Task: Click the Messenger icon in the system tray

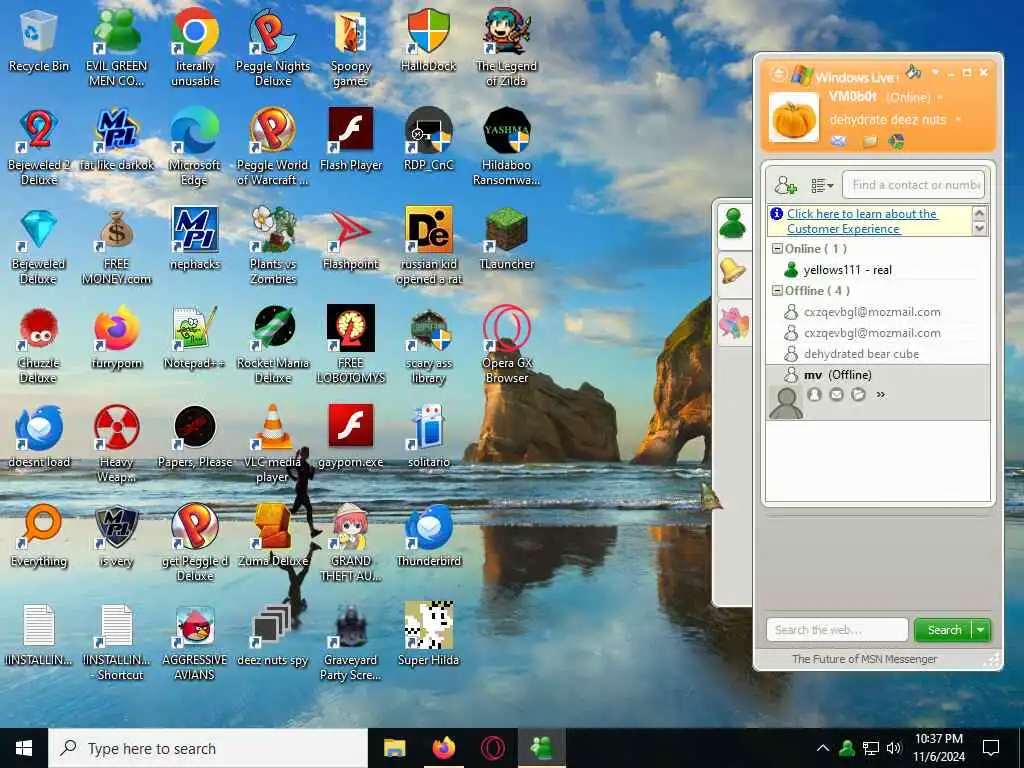Action: 847,748
